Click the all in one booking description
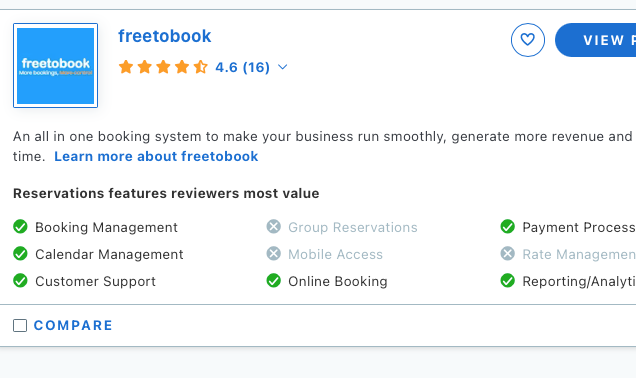This screenshot has height=378, width=636. coord(324,146)
